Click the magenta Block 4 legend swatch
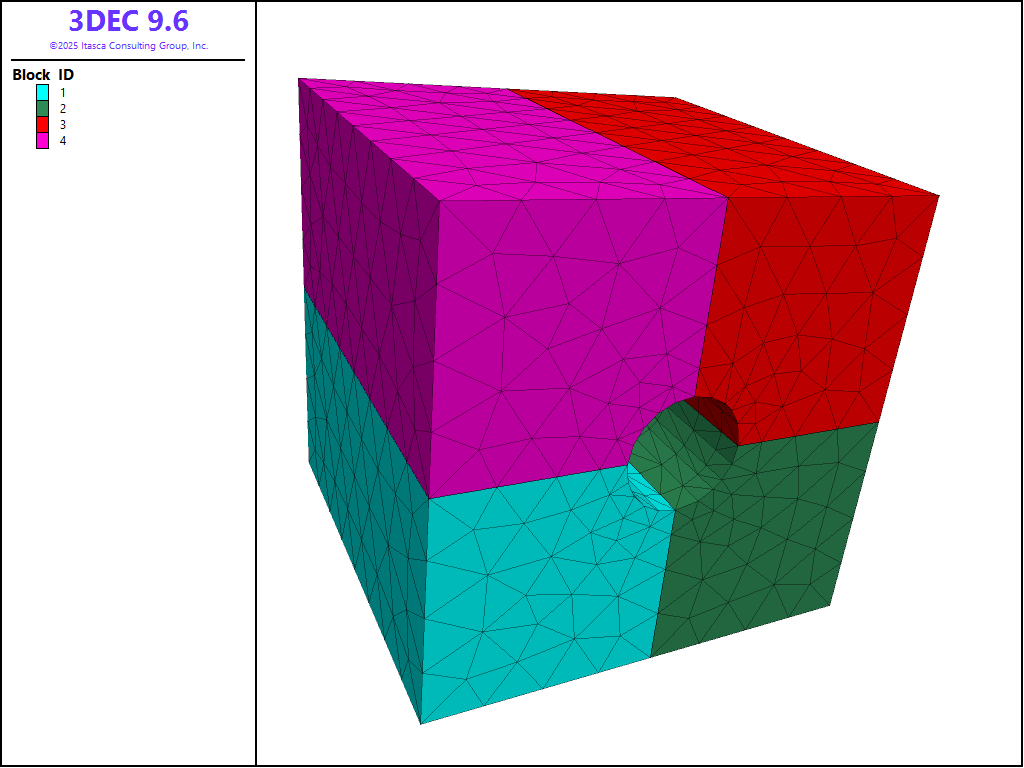The width and height of the screenshot is (1024, 768). point(43,141)
